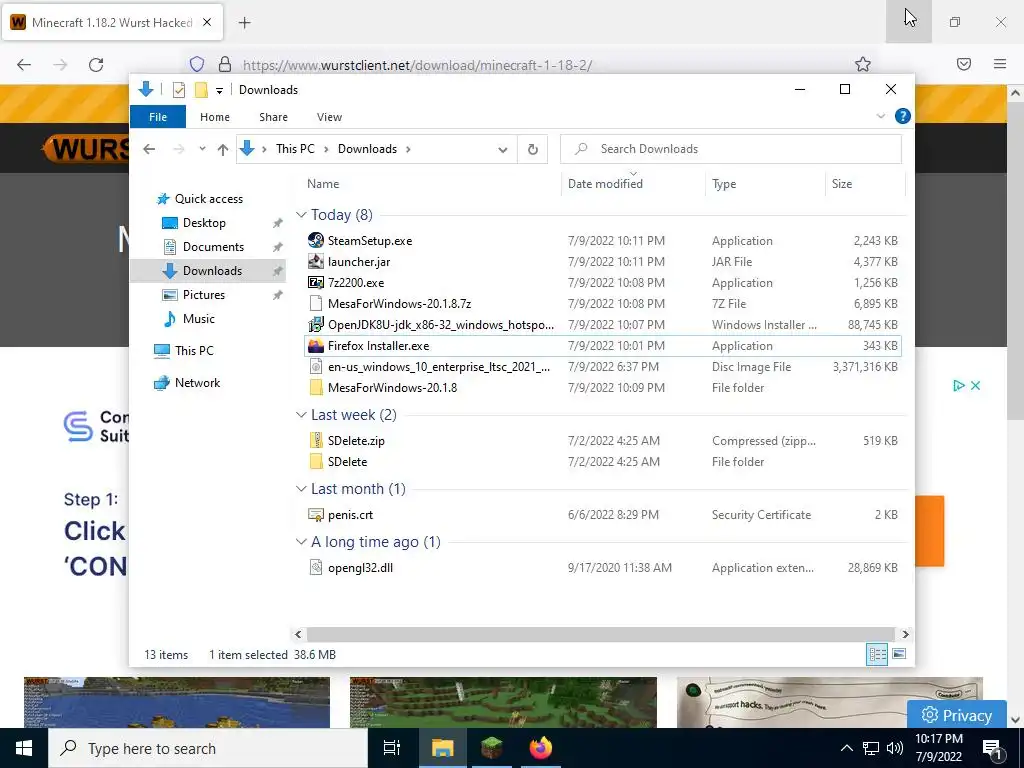1024x768 pixels.
Task: Open Explorer Help question mark icon
Action: [x=903, y=116]
